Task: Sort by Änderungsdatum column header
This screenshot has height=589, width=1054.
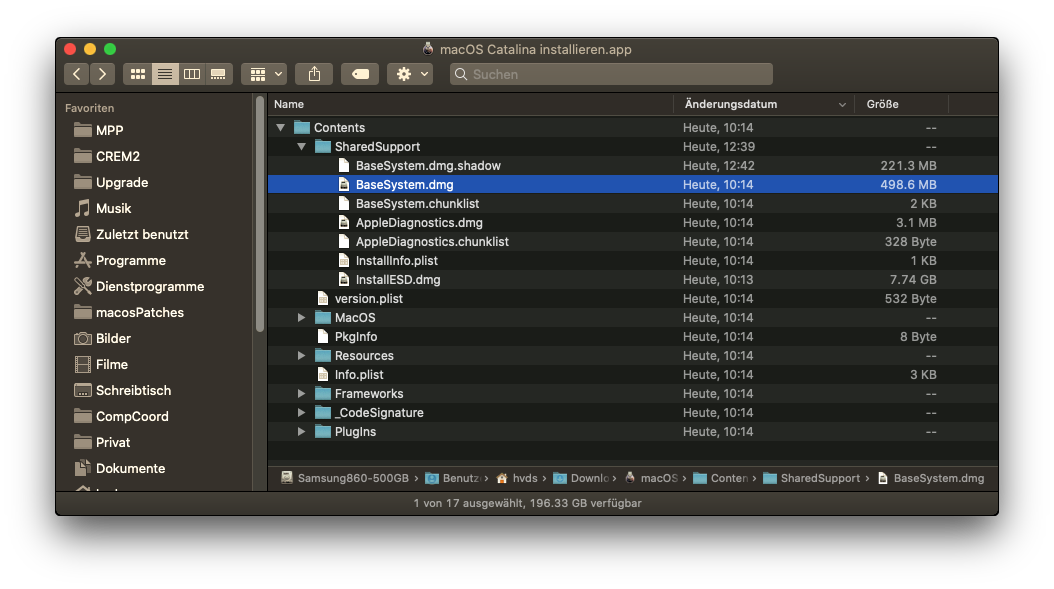Action: pyautogui.click(x=764, y=104)
